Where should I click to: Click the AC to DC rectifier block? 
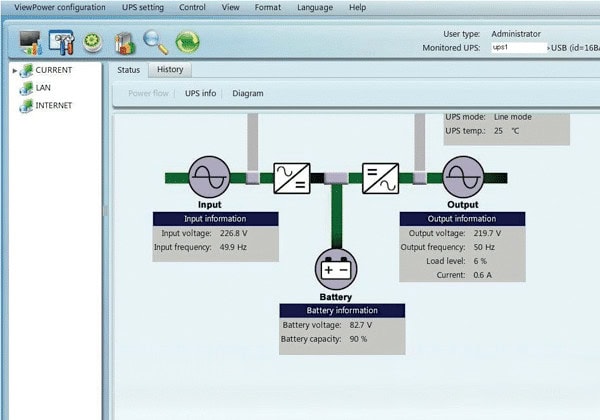pyautogui.click(x=292, y=178)
